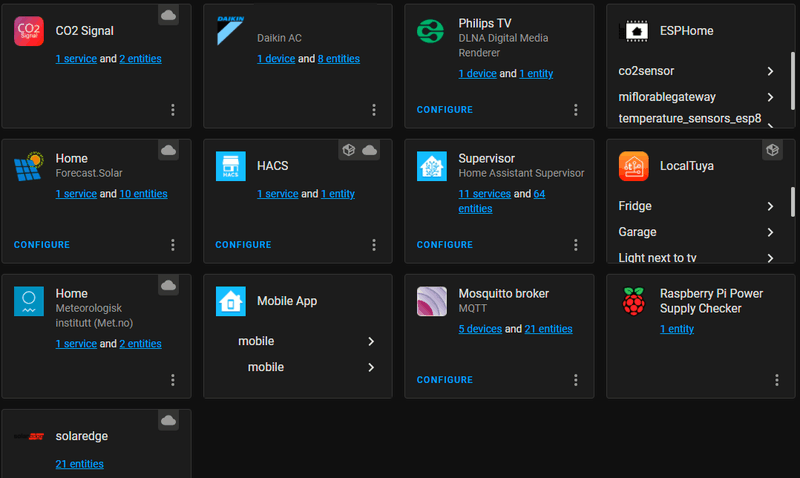Screen dimensions: 800x478
Task: Click CONFIGURE on Philips TV card
Action: pos(445,110)
